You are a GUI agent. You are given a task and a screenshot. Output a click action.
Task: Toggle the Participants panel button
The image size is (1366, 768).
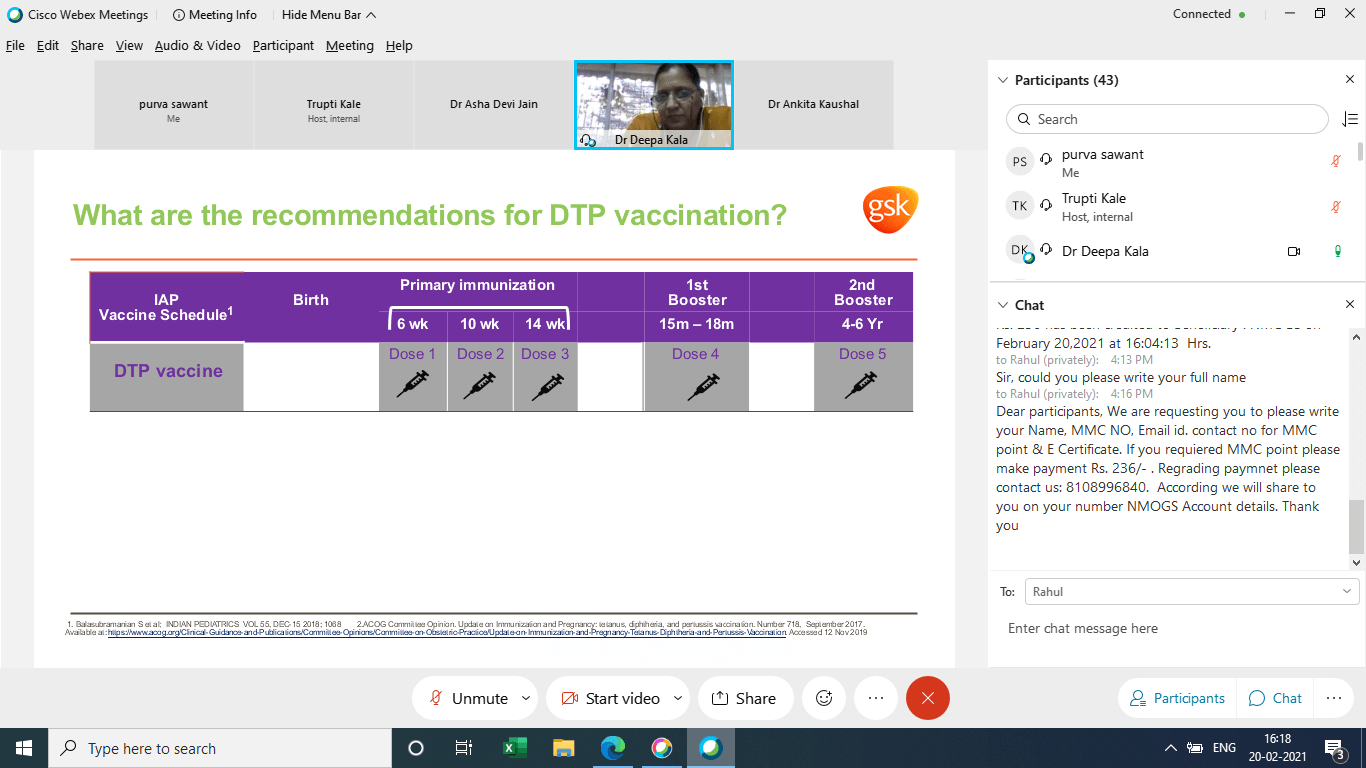(1176, 698)
